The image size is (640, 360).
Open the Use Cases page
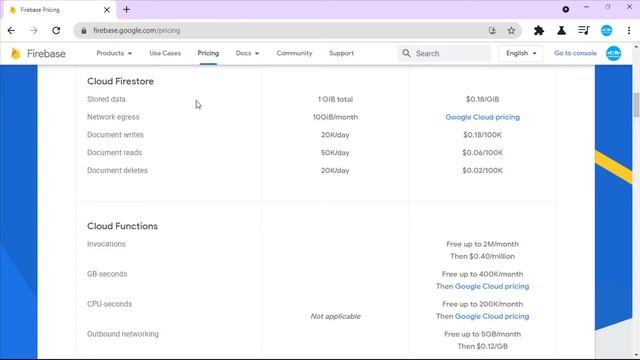coord(165,53)
